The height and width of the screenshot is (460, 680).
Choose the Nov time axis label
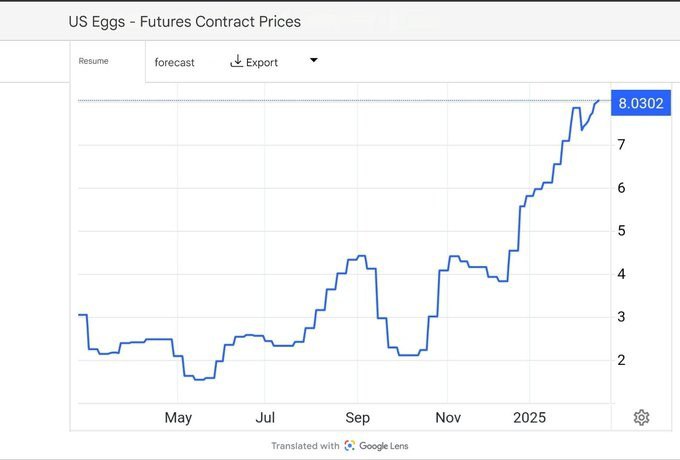pyautogui.click(x=449, y=417)
